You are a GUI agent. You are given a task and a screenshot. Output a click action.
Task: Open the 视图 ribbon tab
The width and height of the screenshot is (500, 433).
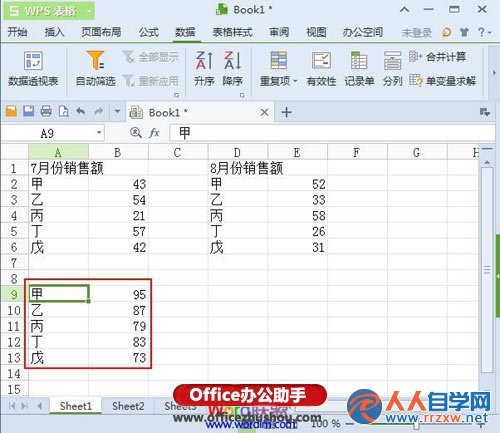click(316, 32)
